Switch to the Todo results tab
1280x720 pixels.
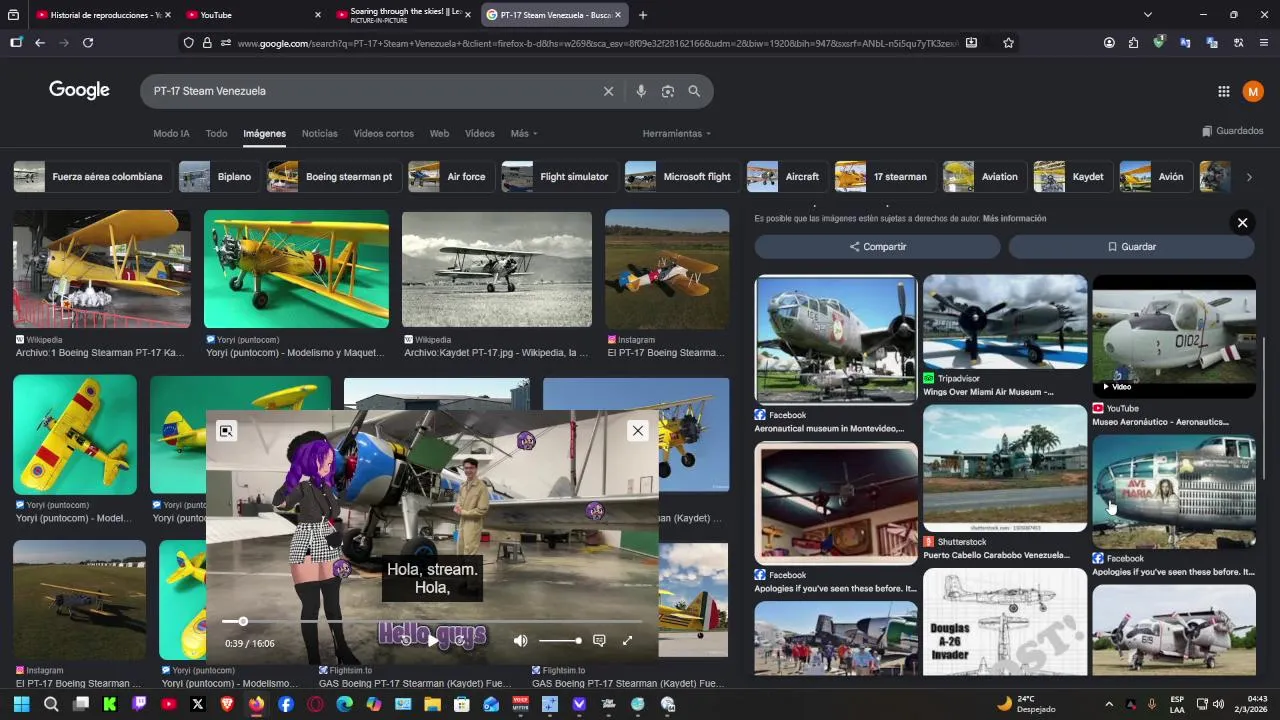coord(216,133)
